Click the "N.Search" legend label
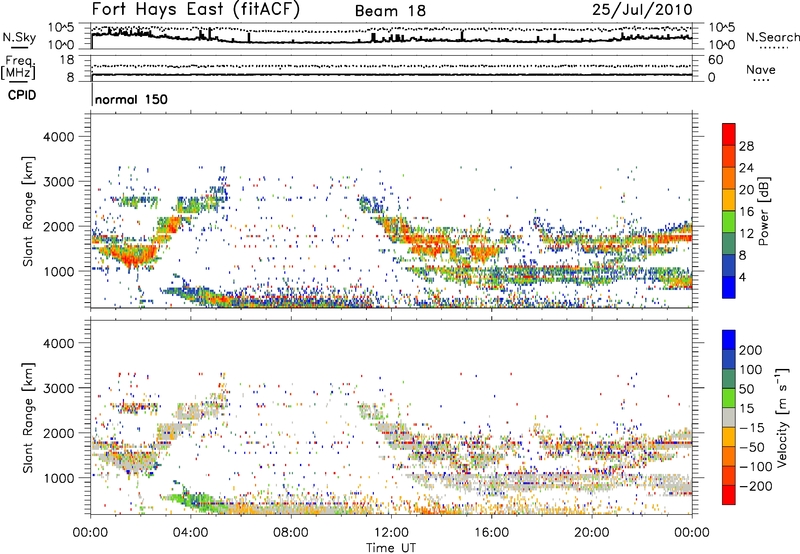This screenshot has height=554, width=800. click(x=772, y=37)
